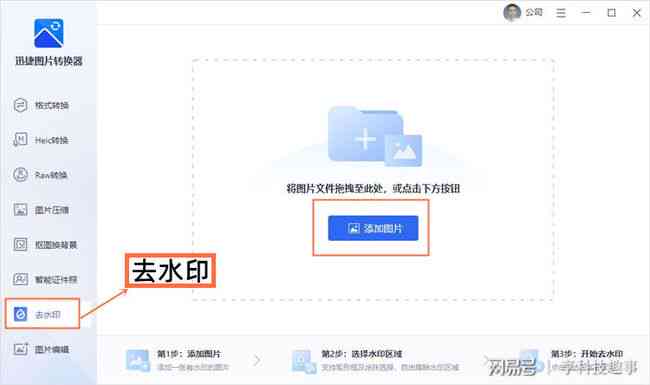The height and width of the screenshot is (385, 650).
Task: Click the 第2步：选择水印区域 step label
Action: click(362, 354)
